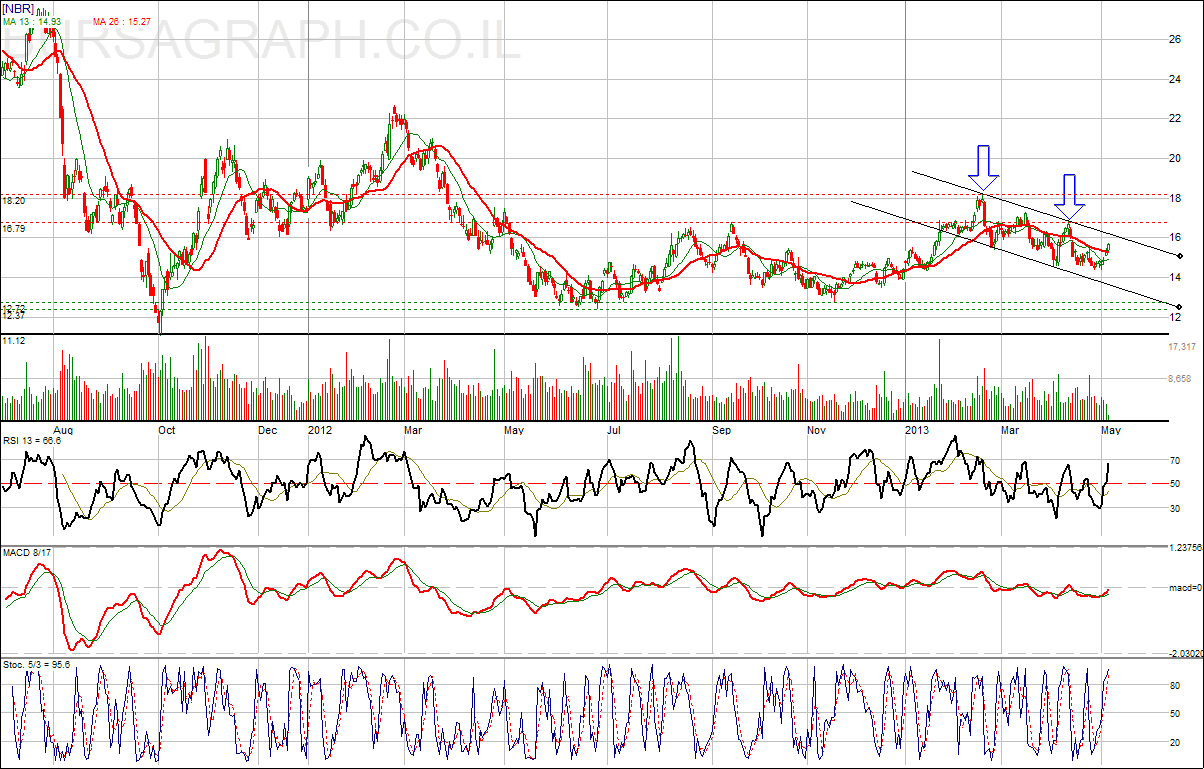Click the 12 price axis value

point(1175,317)
